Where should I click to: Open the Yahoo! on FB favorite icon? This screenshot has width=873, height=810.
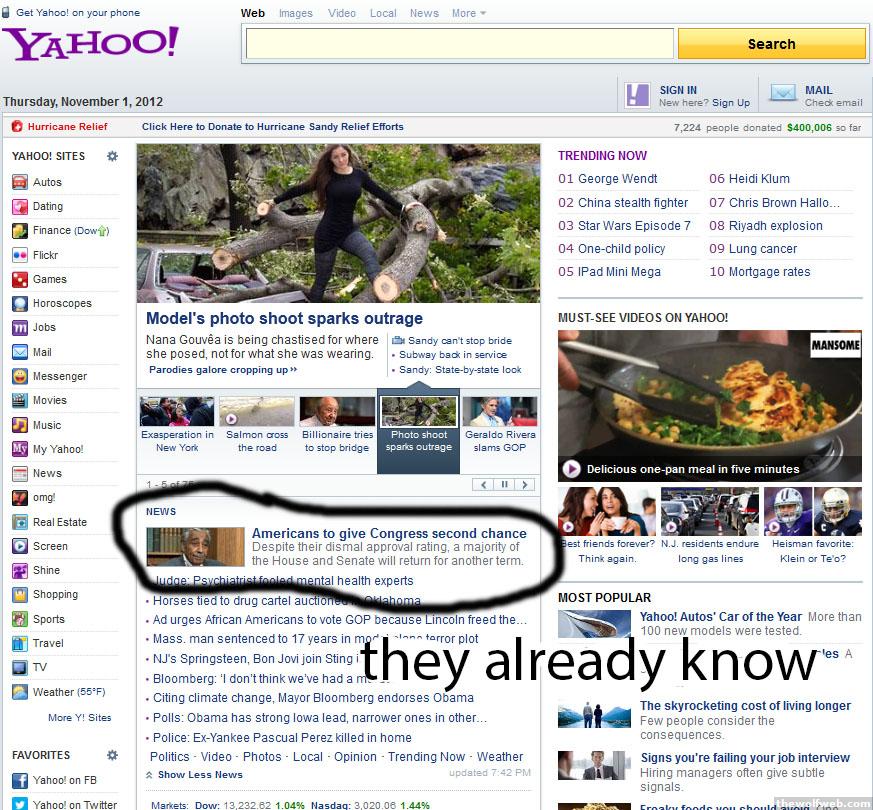pos(19,780)
